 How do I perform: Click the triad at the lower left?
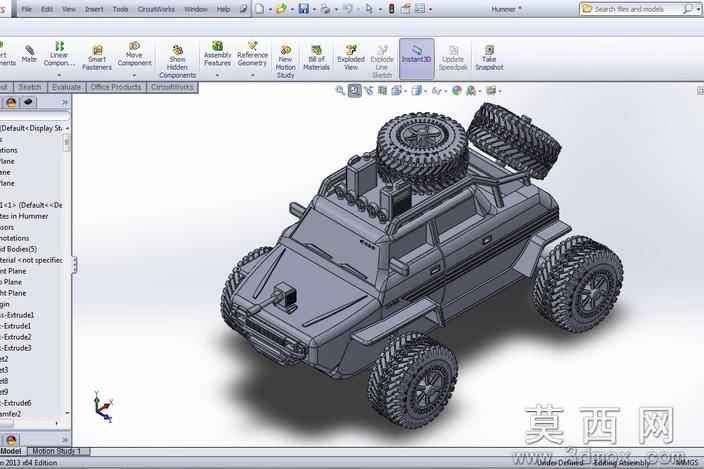[103, 408]
